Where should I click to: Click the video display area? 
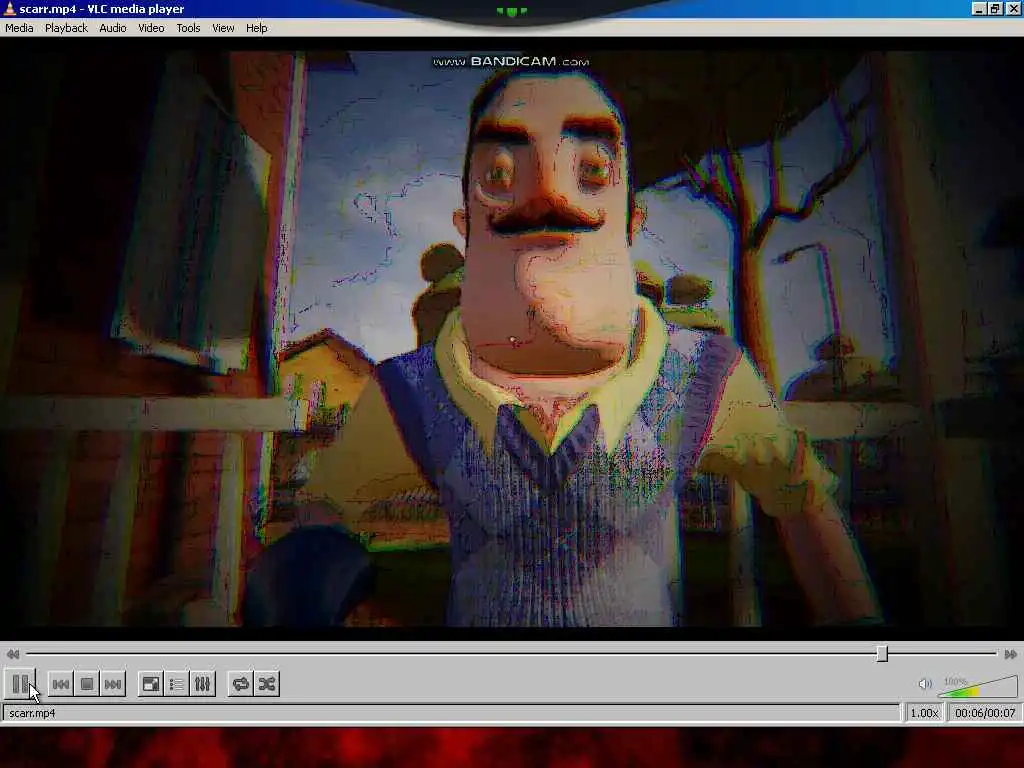point(511,338)
